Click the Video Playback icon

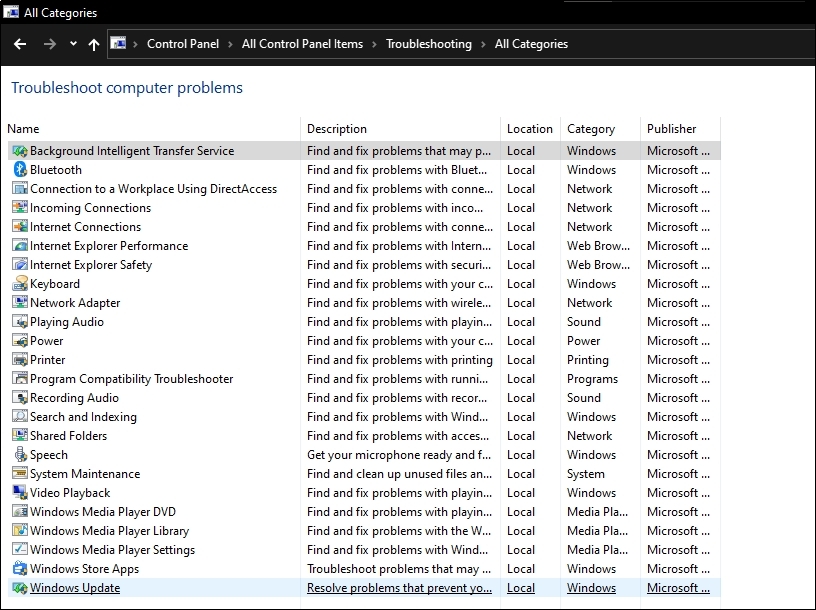coord(19,493)
